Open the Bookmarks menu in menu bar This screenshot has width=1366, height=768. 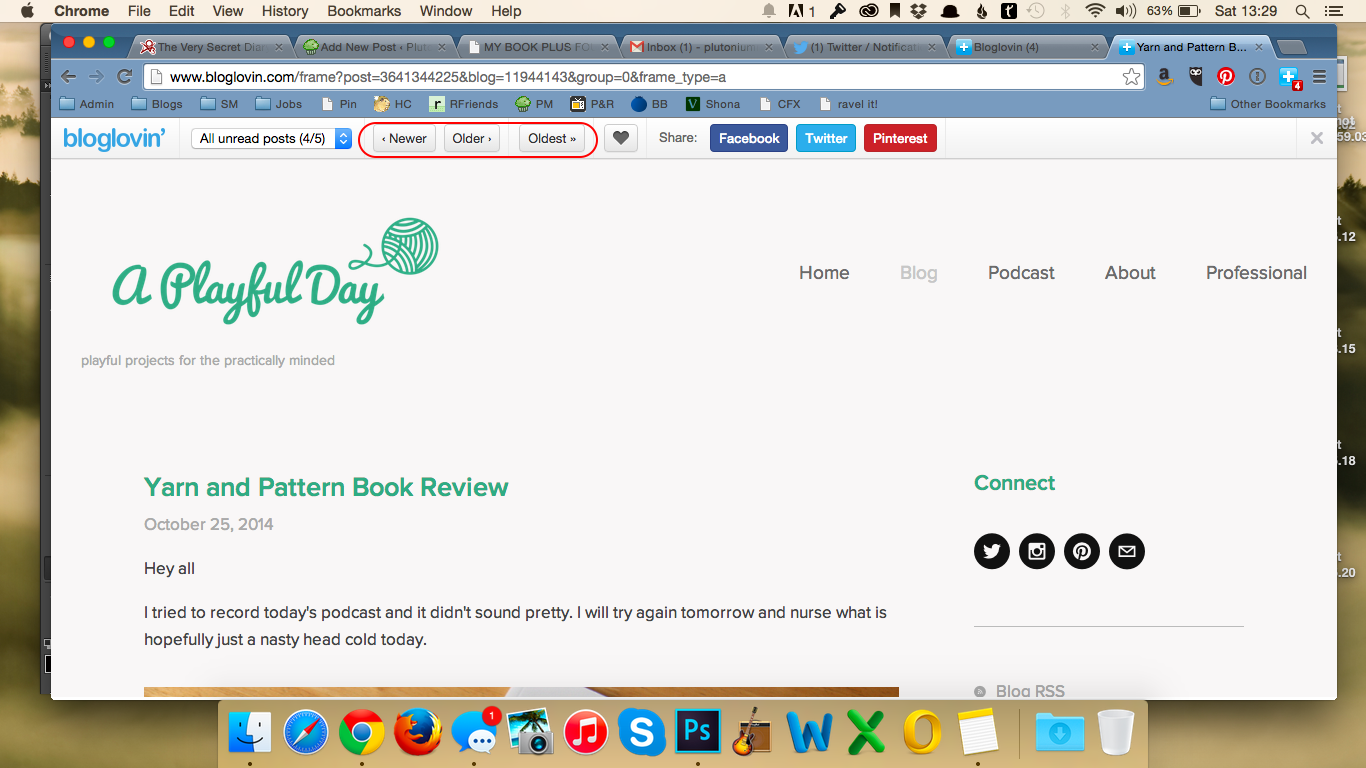[x=364, y=11]
